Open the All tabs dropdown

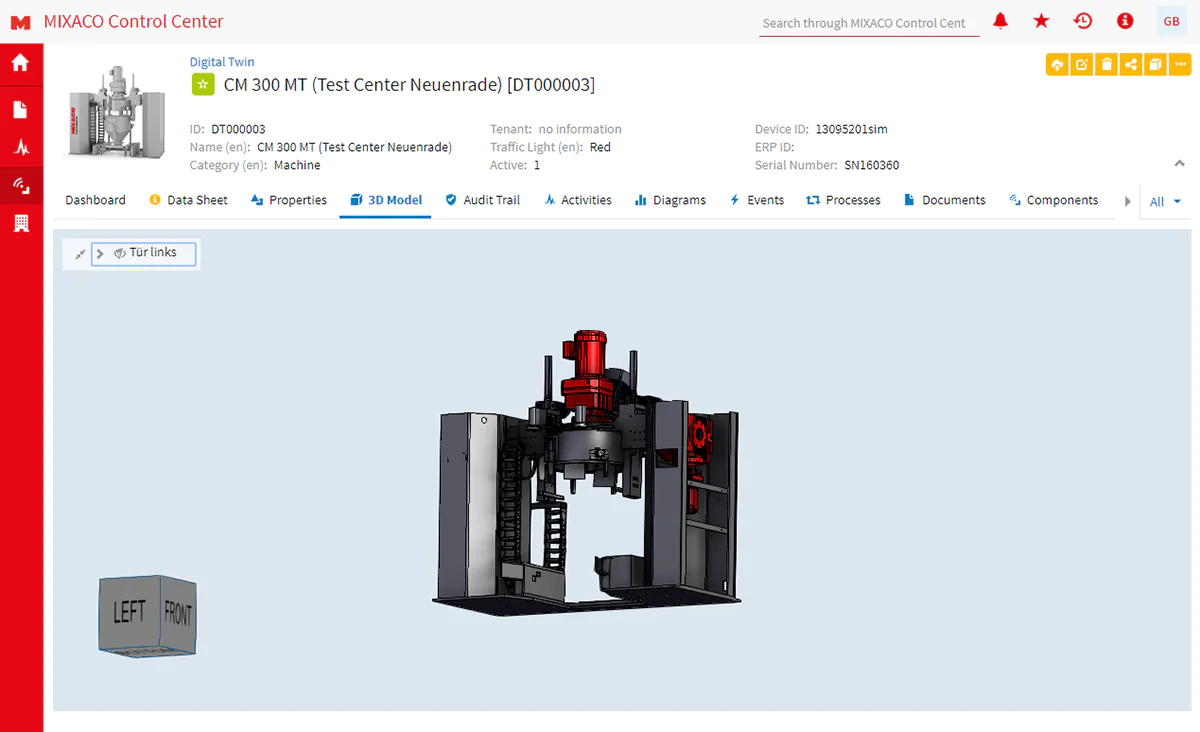(1165, 202)
